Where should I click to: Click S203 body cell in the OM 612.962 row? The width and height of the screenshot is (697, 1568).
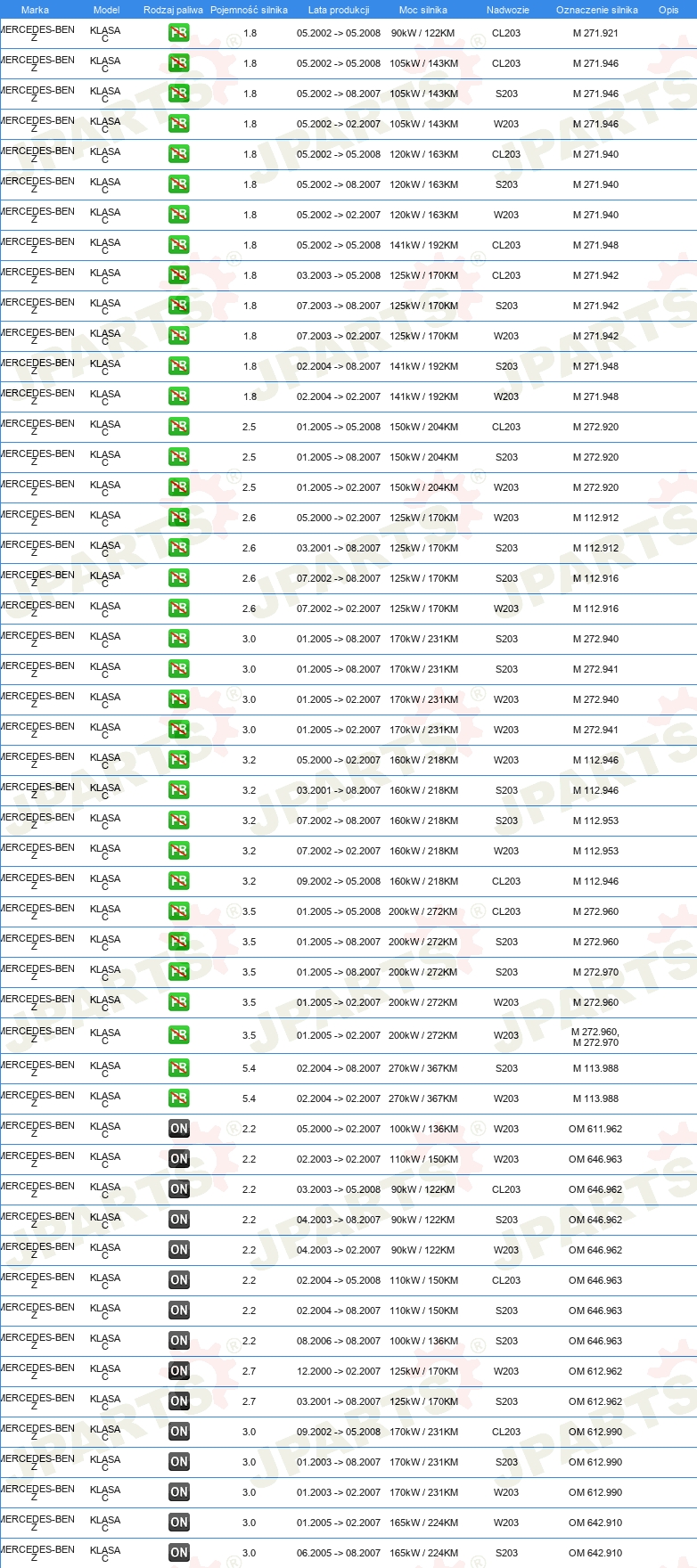pyautogui.click(x=506, y=1401)
